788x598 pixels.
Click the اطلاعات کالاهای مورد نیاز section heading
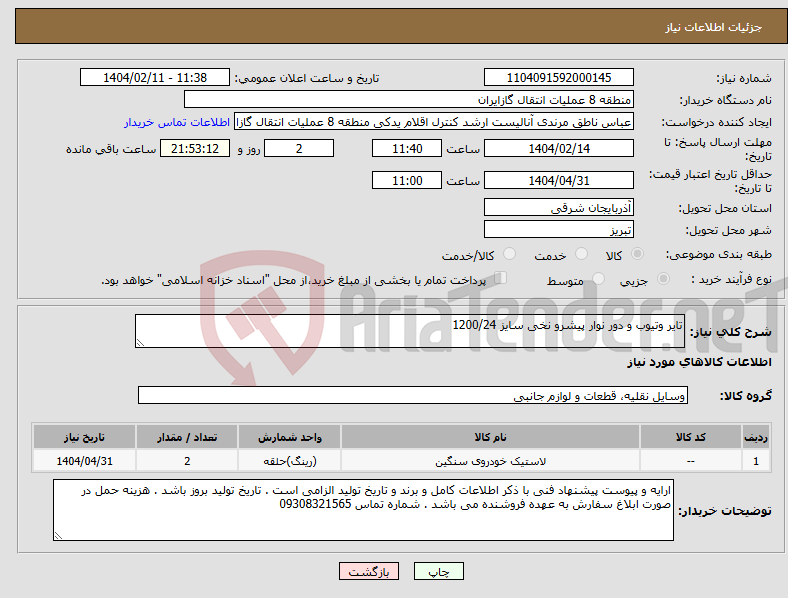tap(699, 362)
